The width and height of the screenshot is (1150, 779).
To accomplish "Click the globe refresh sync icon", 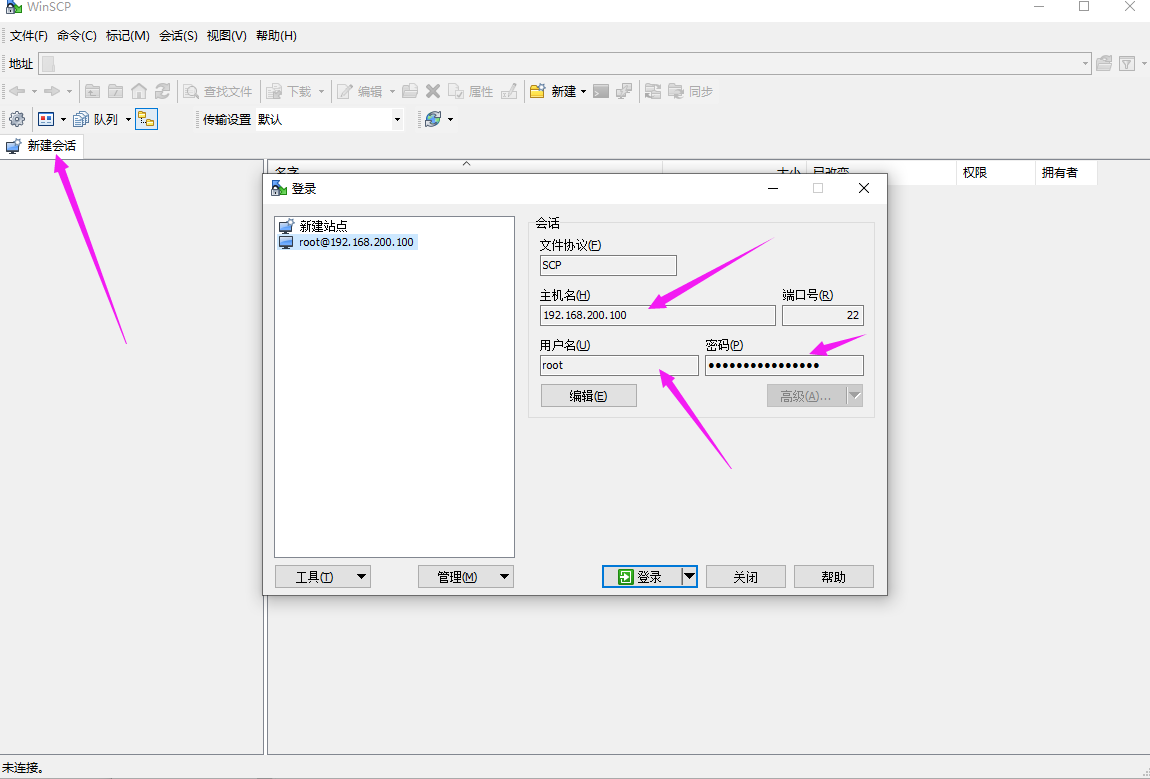I will [433, 119].
